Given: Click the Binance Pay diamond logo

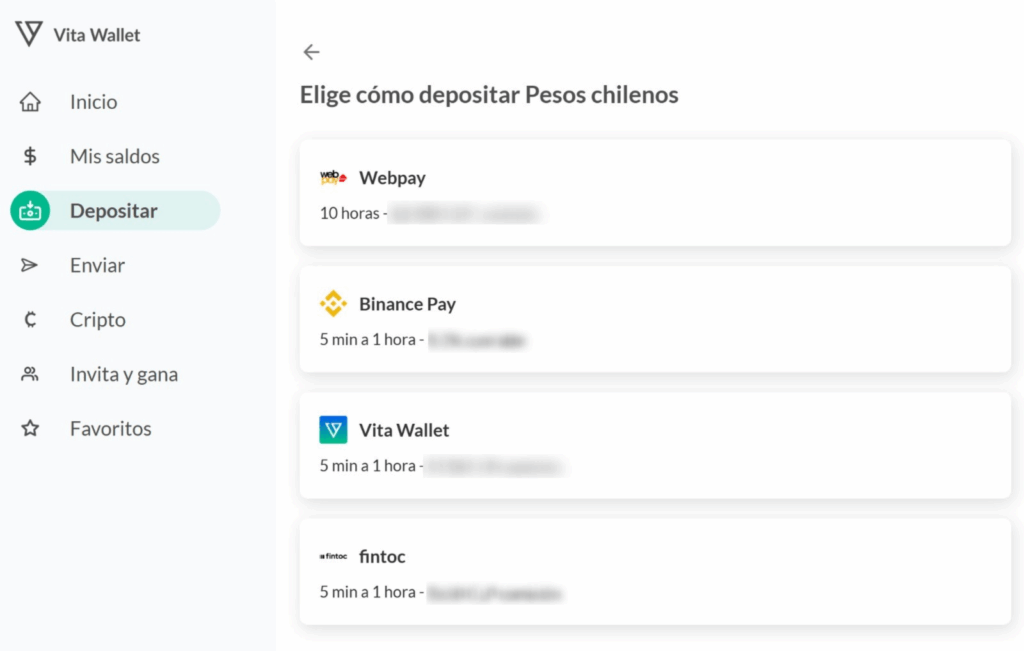Looking at the screenshot, I should point(333,304).
